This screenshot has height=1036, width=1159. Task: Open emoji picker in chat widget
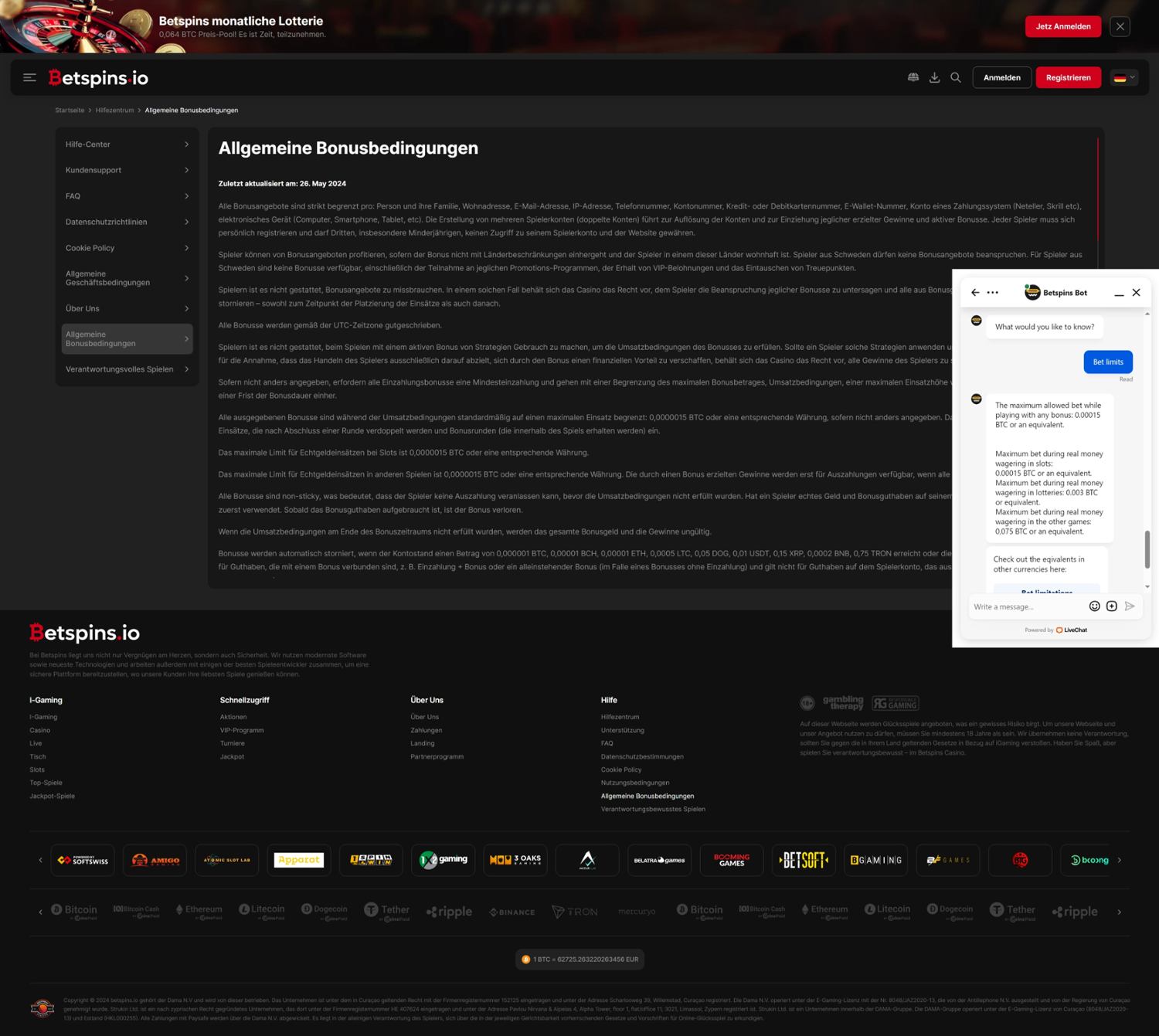(1094, 606)
